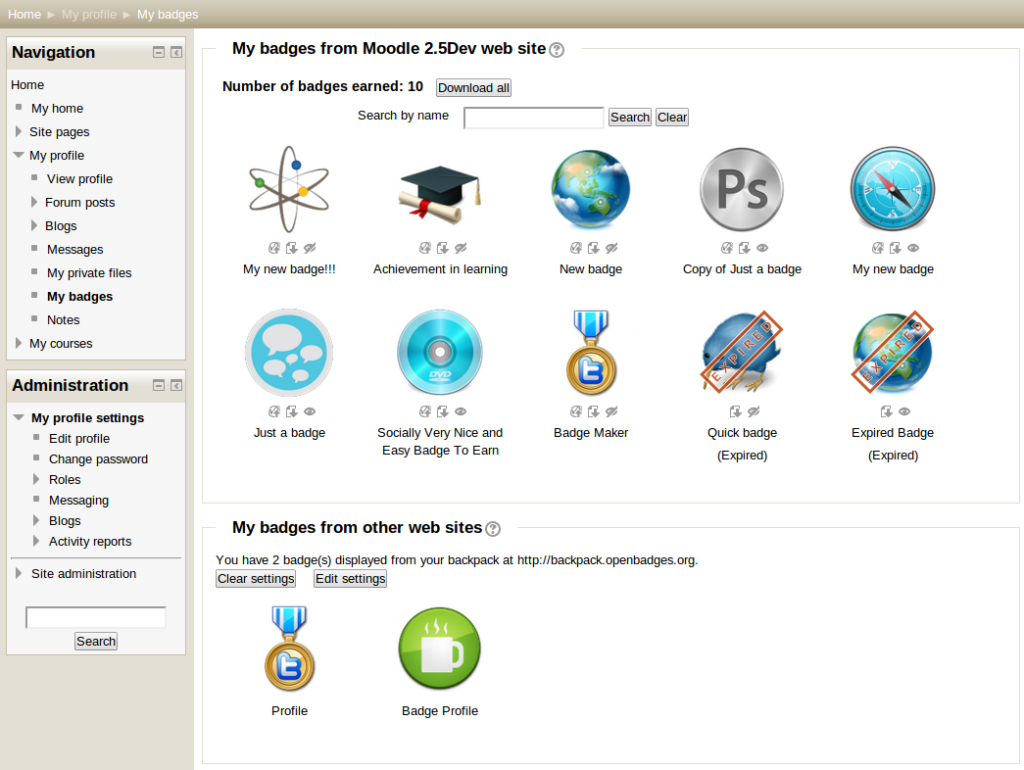Click 'Edit settings' for backpack

[x=350, y=579]
